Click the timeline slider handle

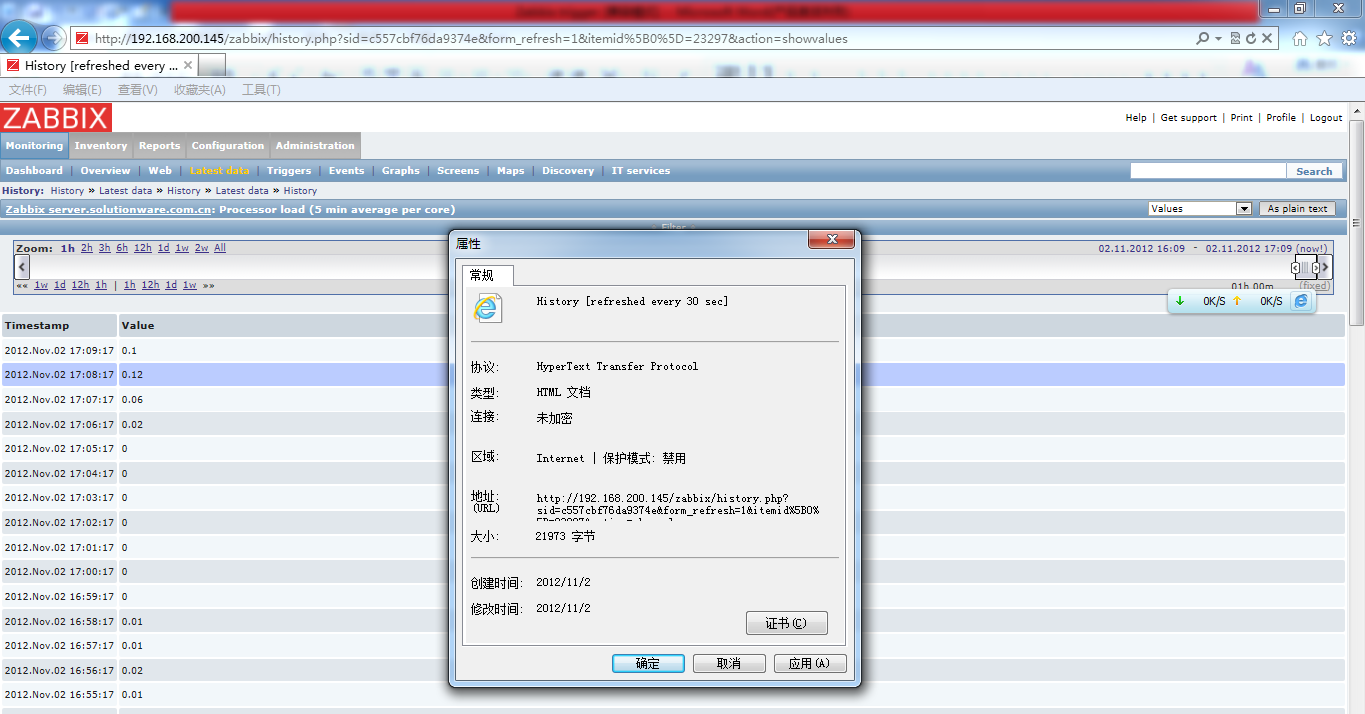tap(1305, 267)
